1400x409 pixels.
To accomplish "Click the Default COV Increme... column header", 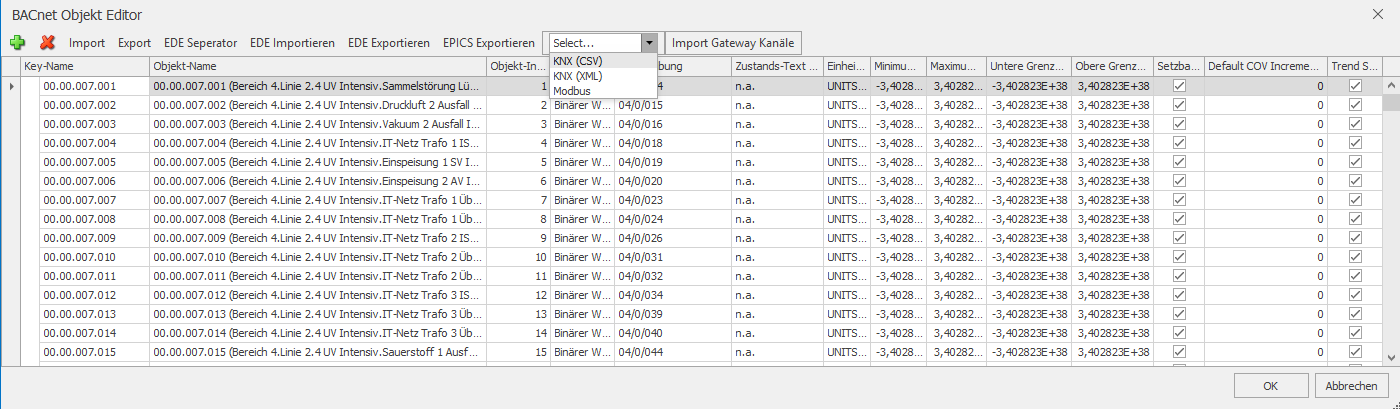I will click(x=1265, y=67).
